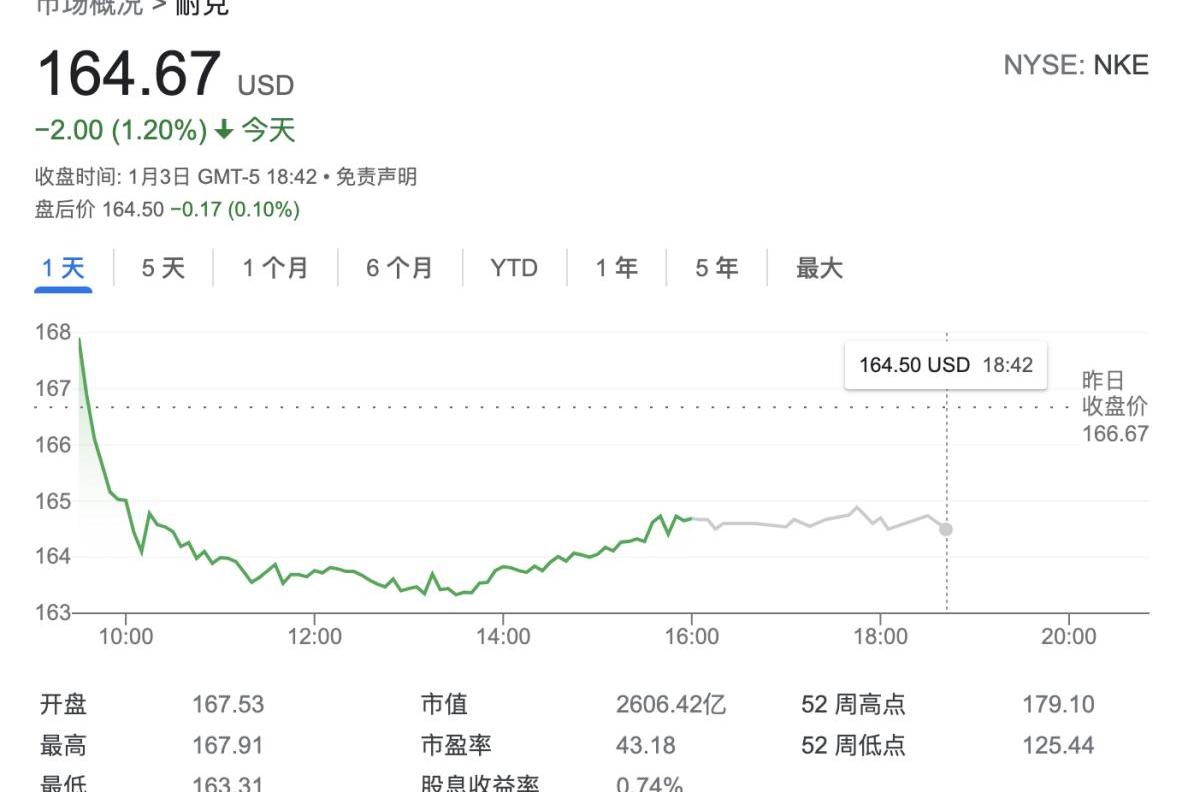Select the 1 天 time range tab
Screen dimensions: 1194x792
(63, 268)
